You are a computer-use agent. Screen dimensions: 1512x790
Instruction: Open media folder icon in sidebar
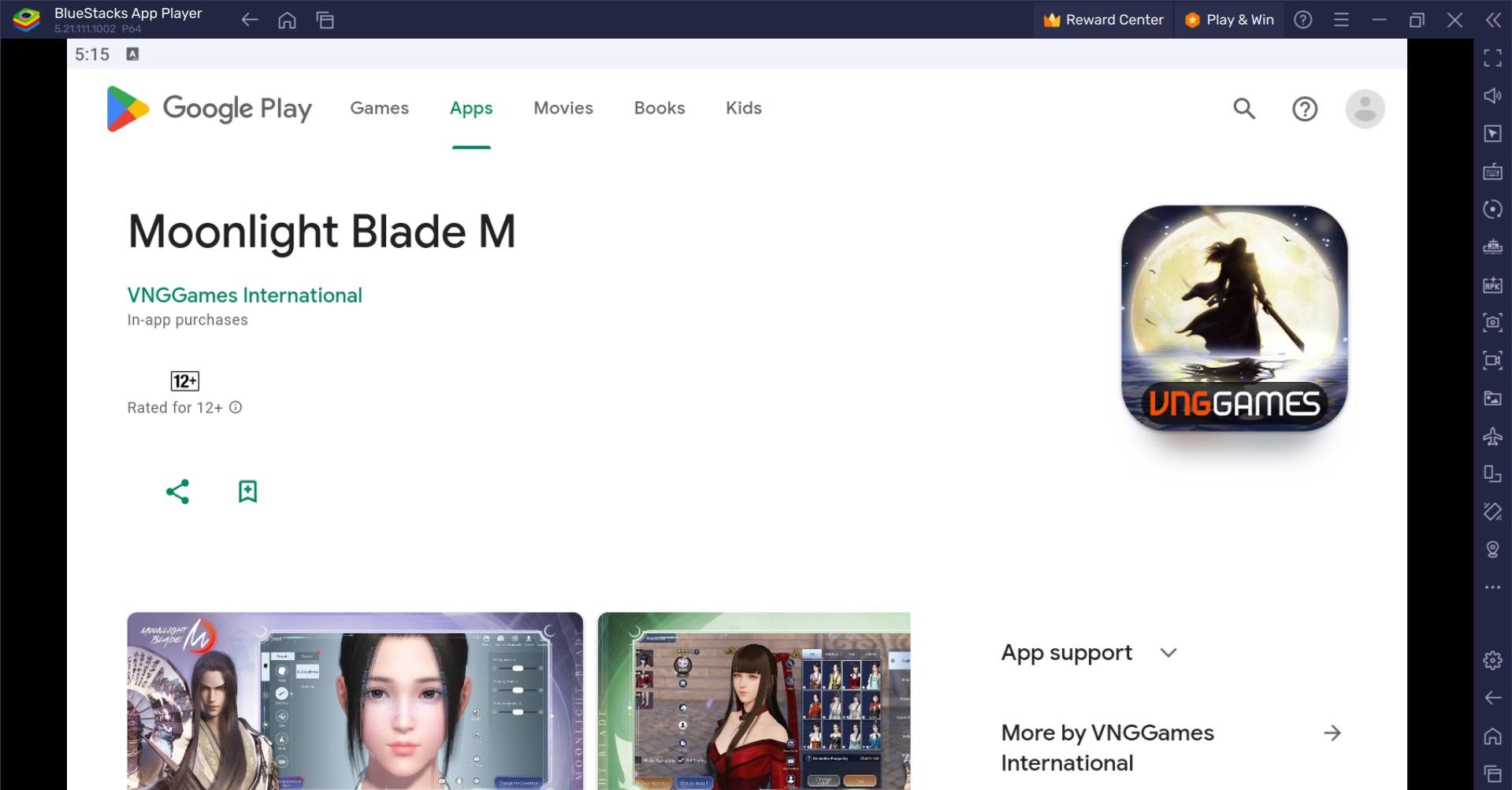click(1492, 398)
